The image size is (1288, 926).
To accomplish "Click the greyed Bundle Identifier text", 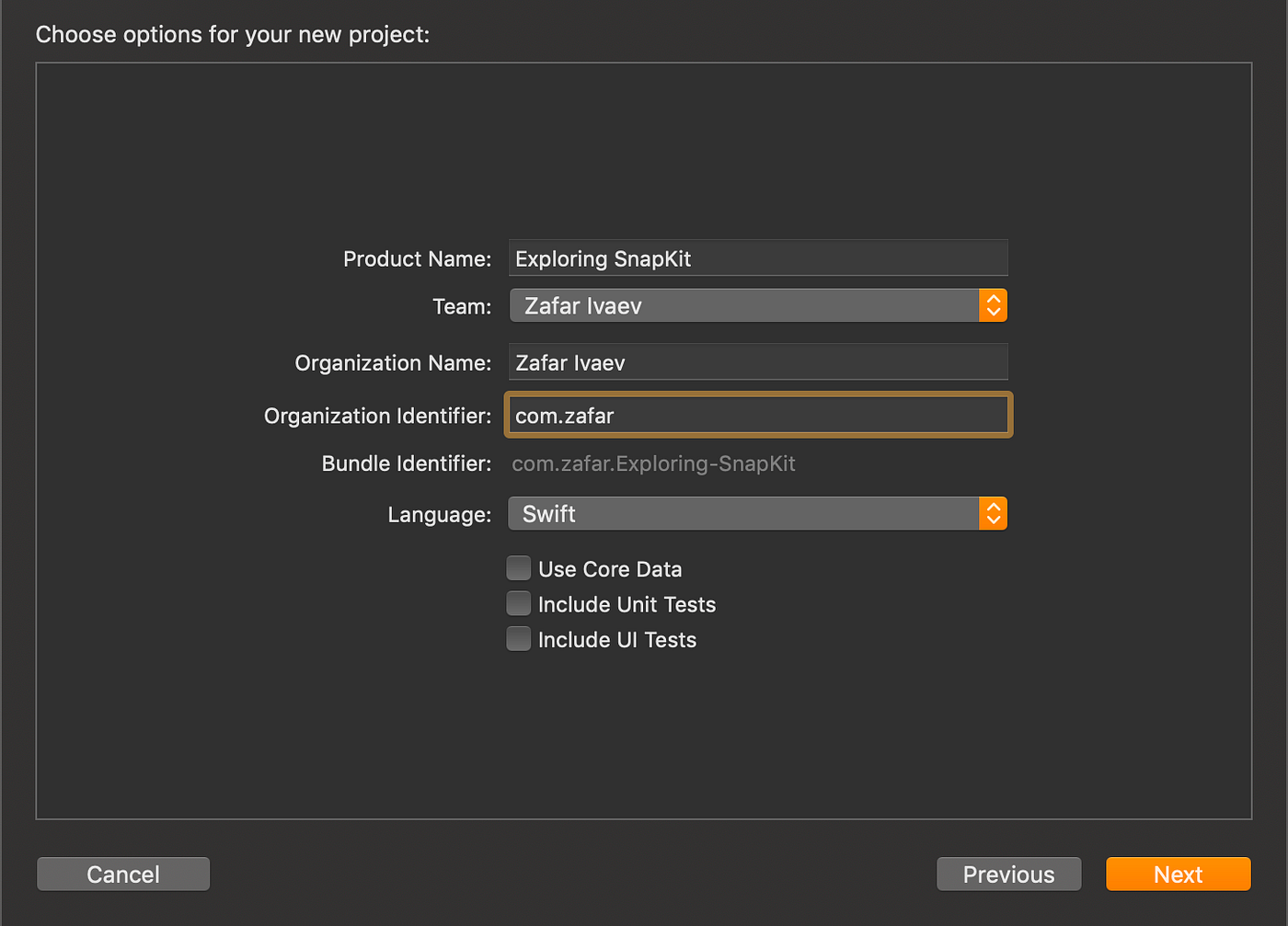I will [x=653, y=463].
